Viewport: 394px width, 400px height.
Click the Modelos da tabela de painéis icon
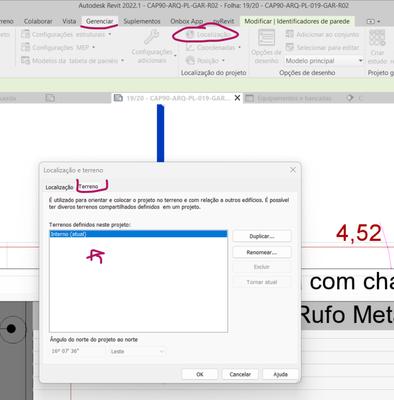tap(25, 61)
